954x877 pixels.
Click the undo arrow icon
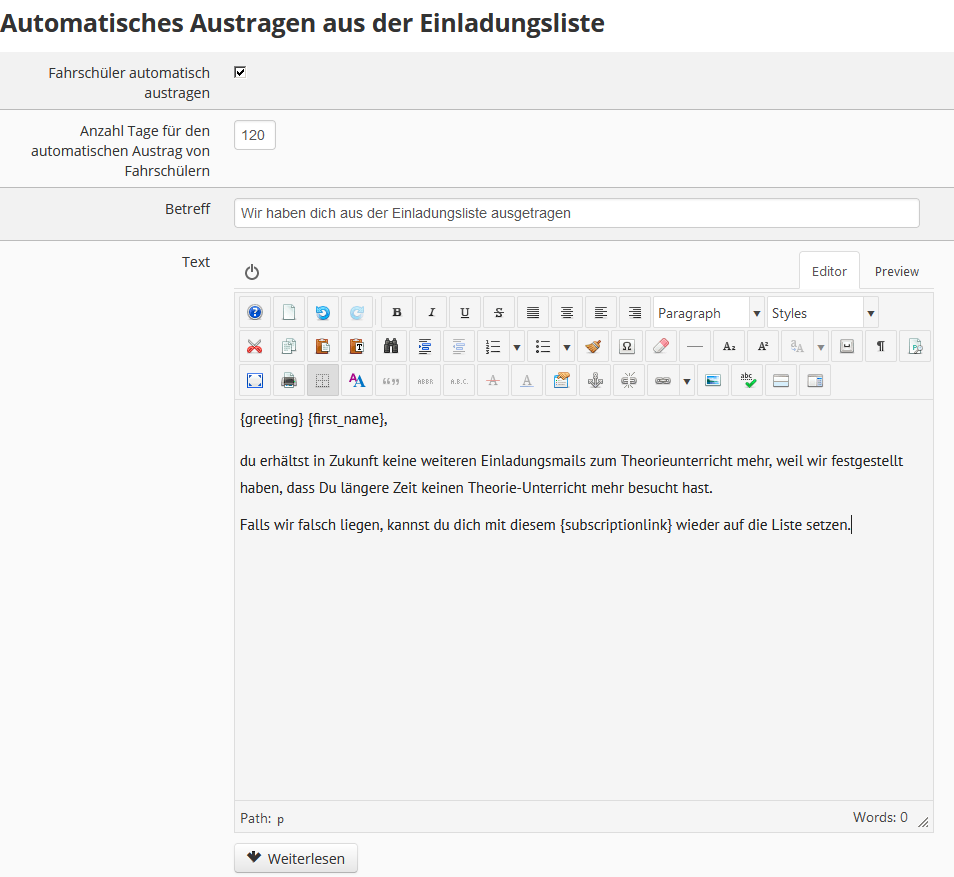coord(322,313)
